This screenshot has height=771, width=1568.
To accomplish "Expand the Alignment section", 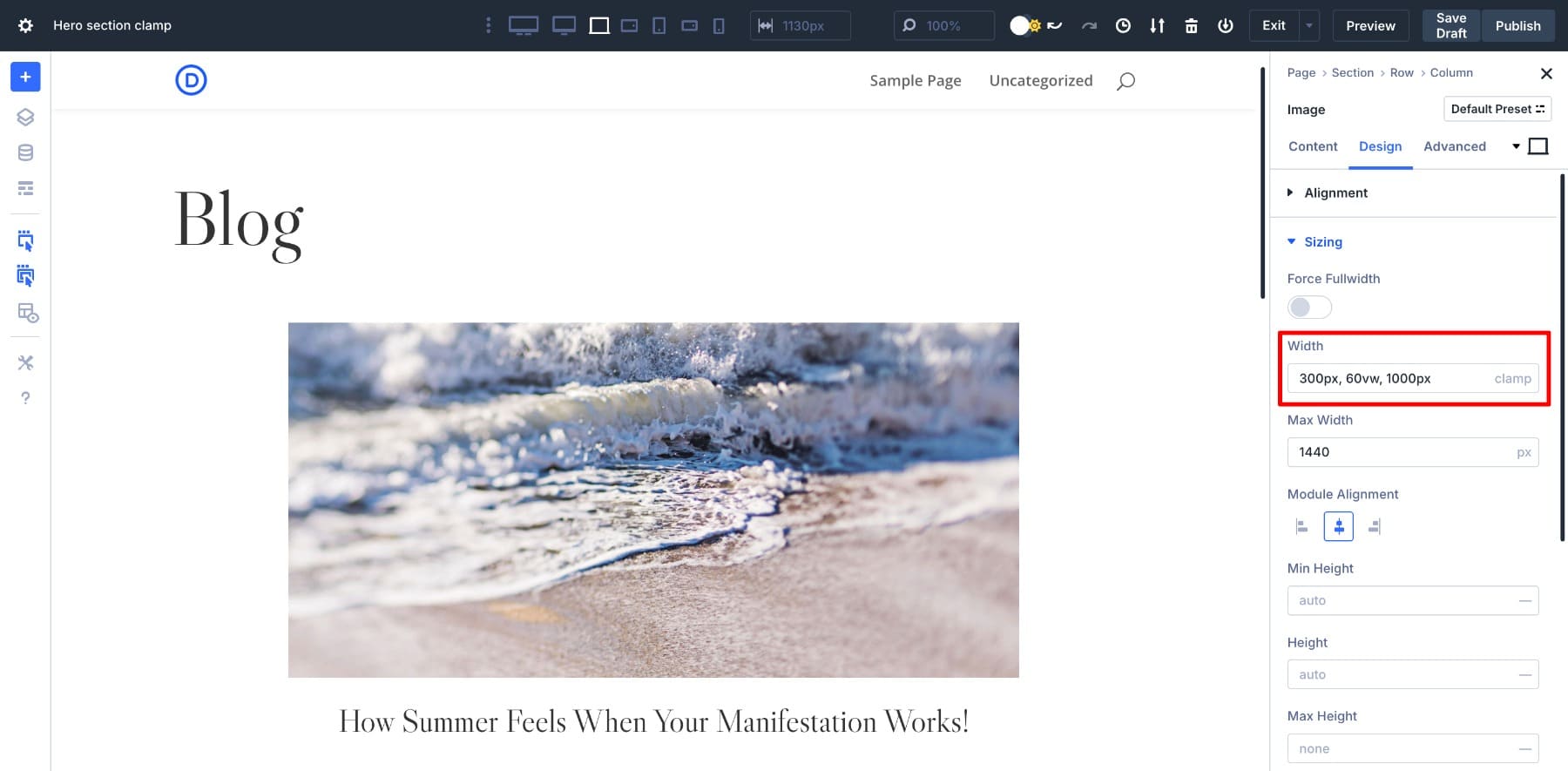I will 1335,193.
